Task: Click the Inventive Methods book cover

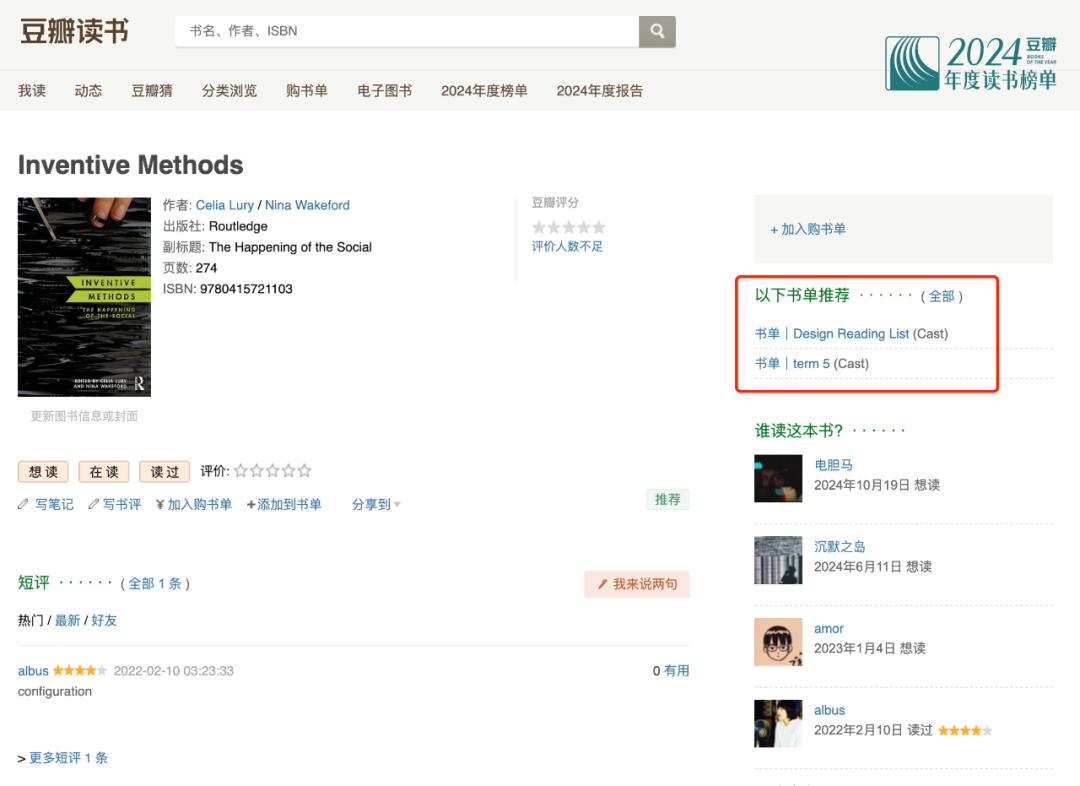Action: tap(84, 297)
